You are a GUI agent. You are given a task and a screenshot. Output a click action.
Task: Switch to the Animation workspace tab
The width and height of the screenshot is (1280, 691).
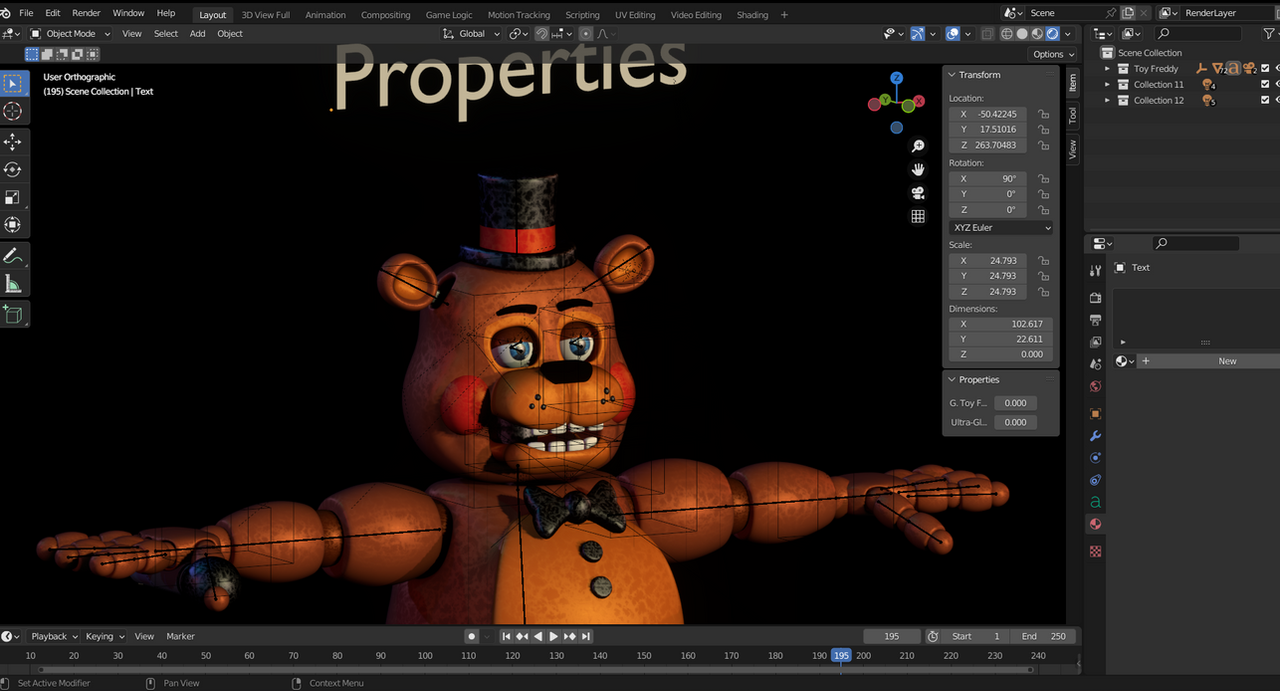[325, 15]
